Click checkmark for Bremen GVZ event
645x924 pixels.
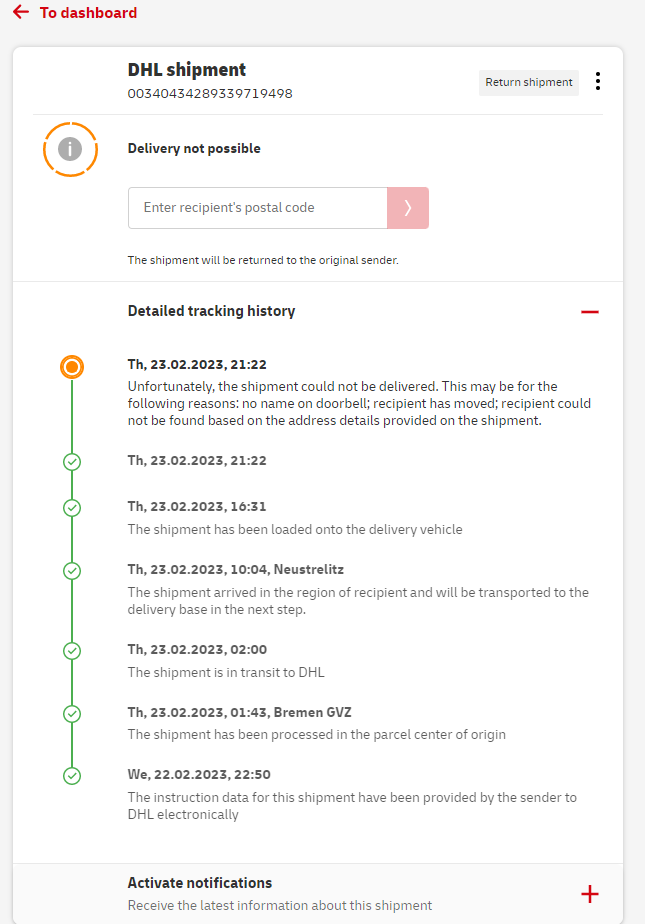[72, 714]
